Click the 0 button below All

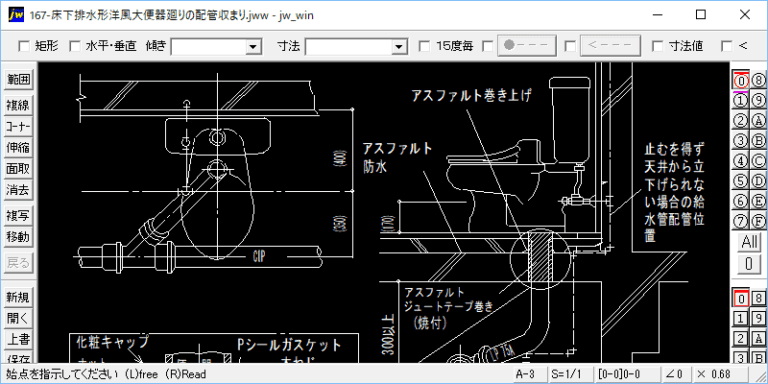[x=749, y=264]
